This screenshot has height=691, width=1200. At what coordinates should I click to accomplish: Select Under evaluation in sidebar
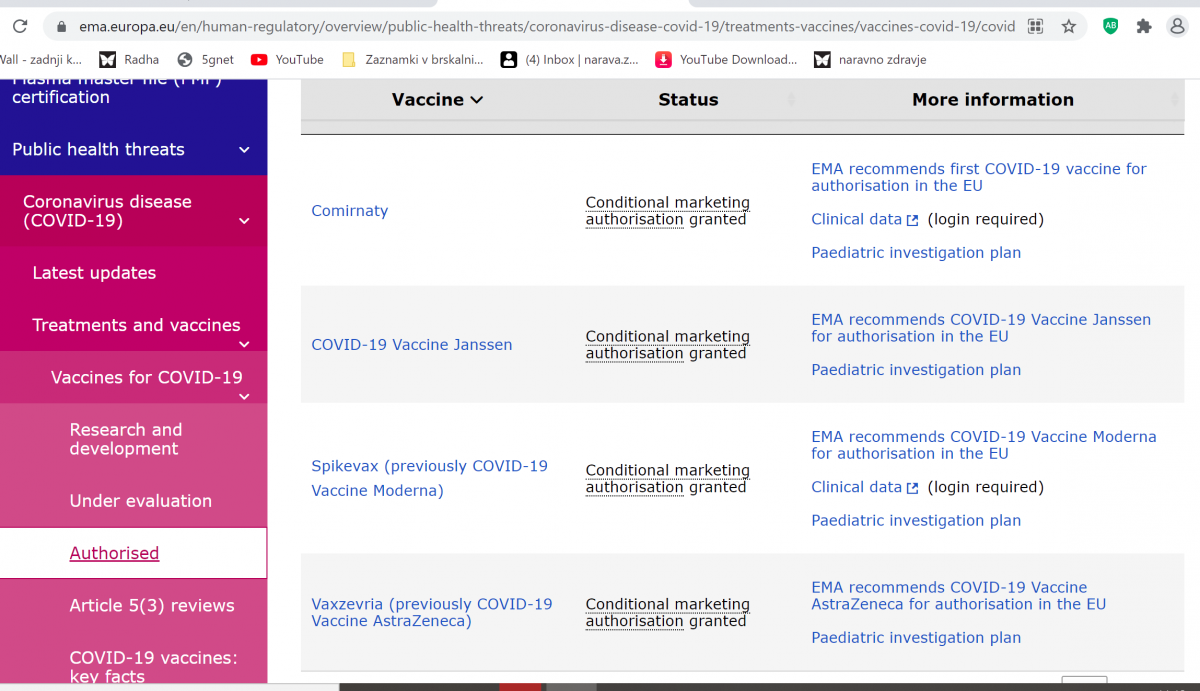(x=140, y=501)
